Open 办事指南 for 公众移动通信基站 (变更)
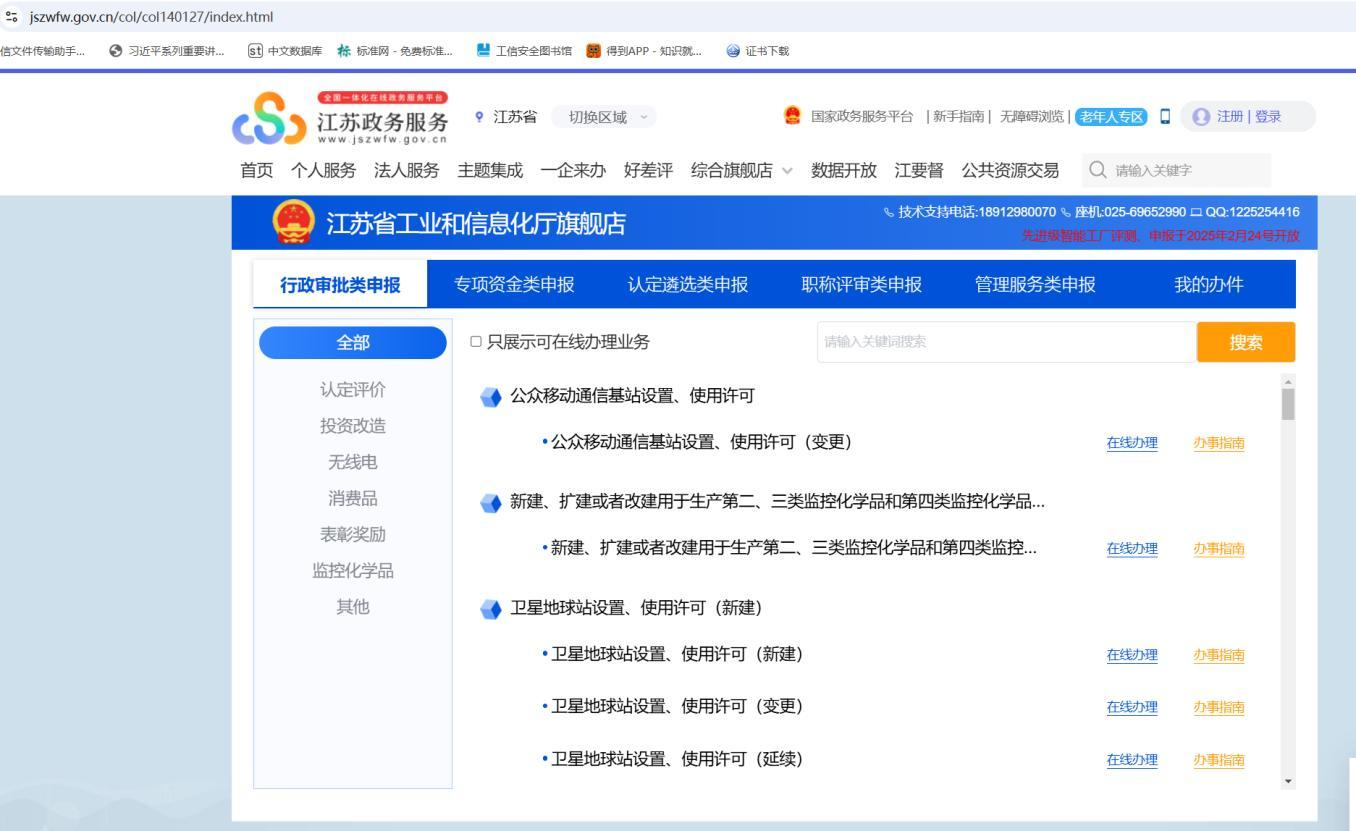The width and height of the screenshot is (1356, 831). pos(1219,443)
